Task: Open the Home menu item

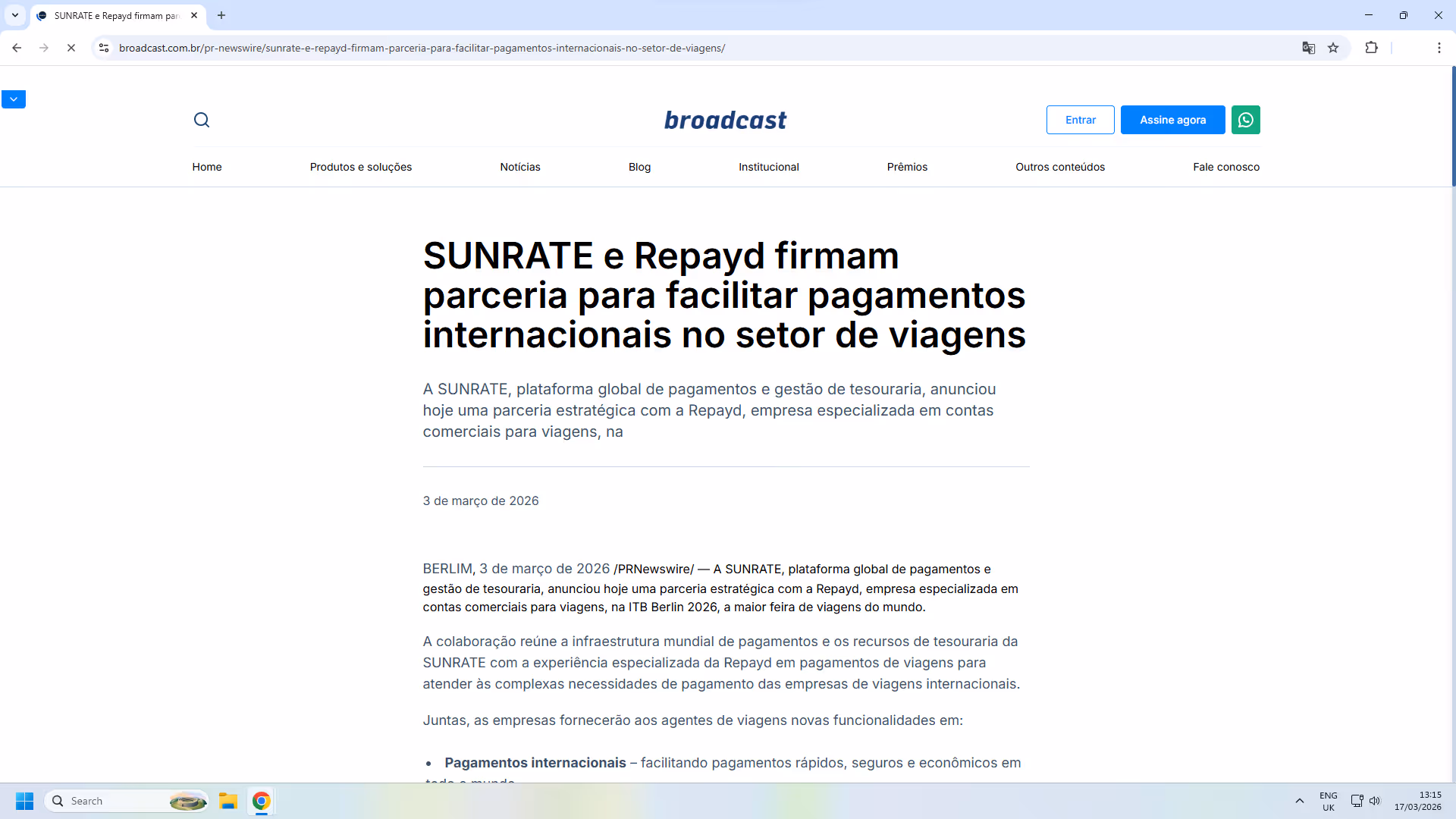Action: tap(207, 167)
